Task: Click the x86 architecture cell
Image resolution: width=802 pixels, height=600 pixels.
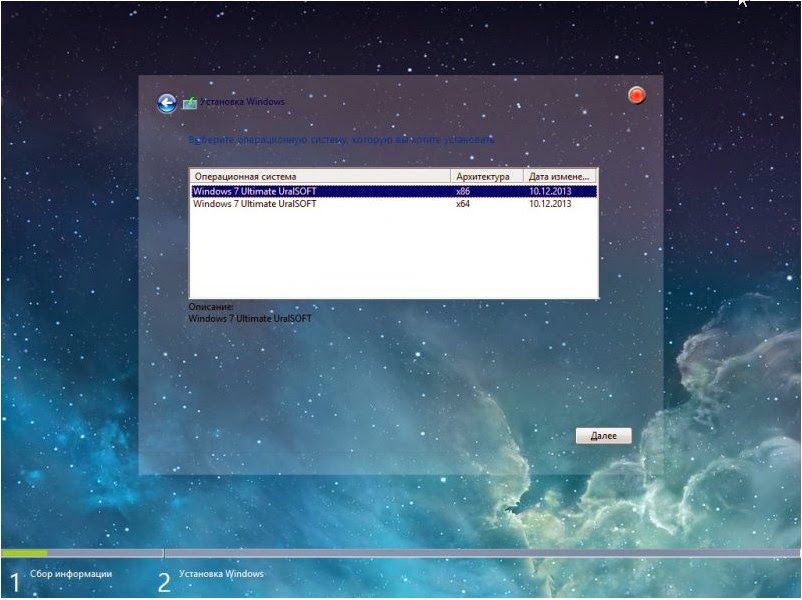Action: (463, 191)
